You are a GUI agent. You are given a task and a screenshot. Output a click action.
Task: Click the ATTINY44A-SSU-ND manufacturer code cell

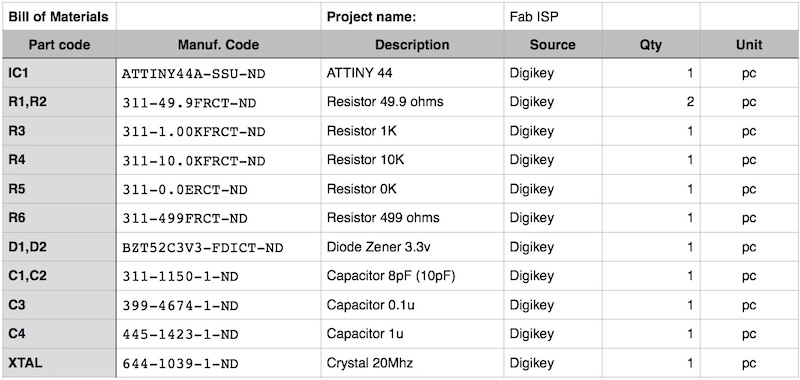coord(218,73)
